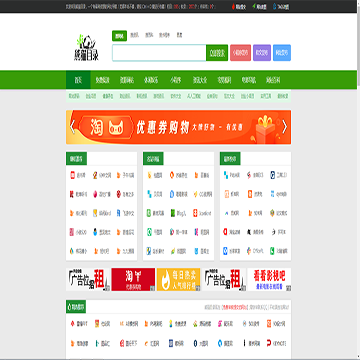
Task: Click the red square icon in the right card's fourth row
Action: point(226,232)
